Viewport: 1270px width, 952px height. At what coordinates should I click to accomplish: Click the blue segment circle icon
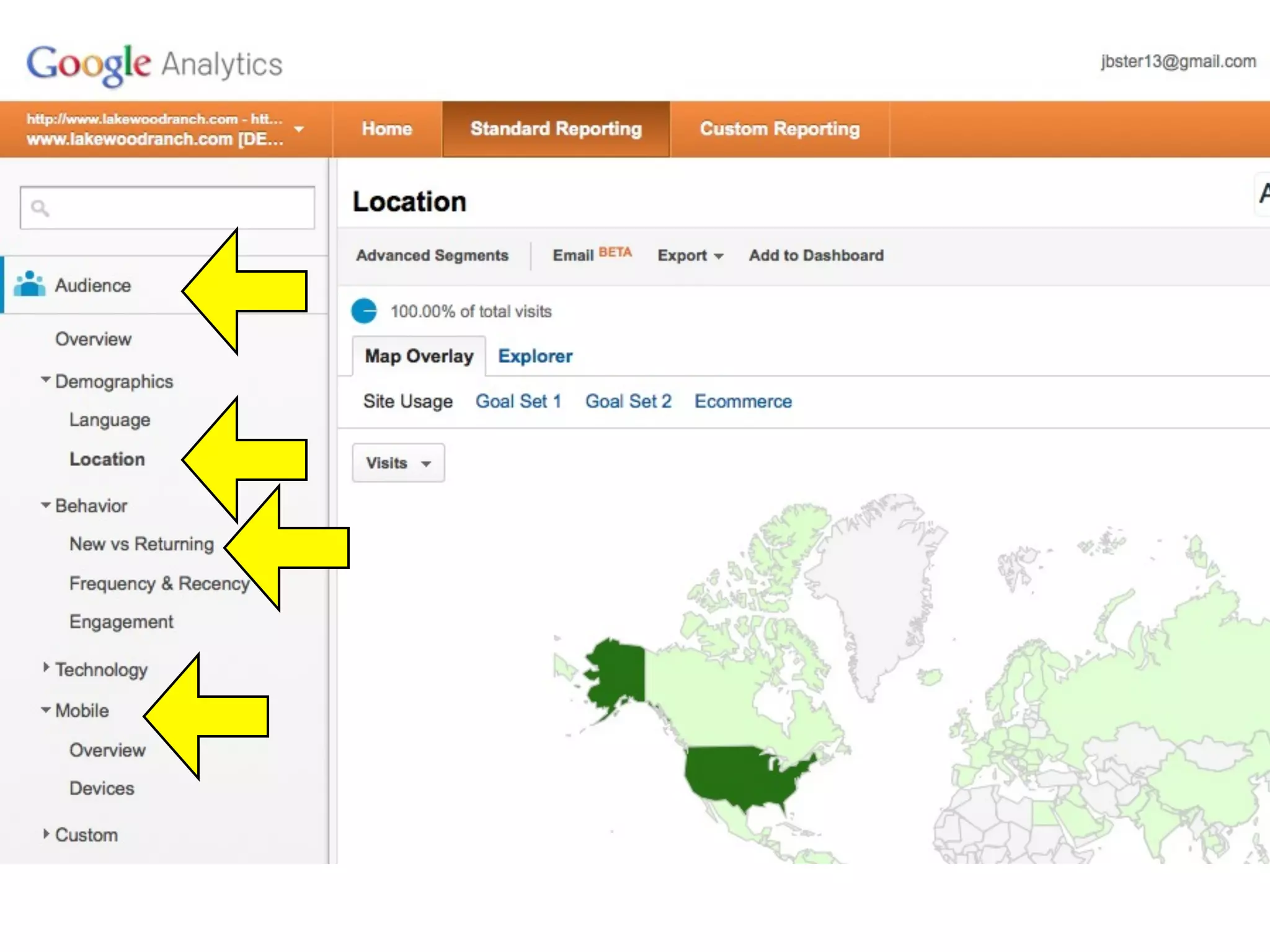pos(364,311)
